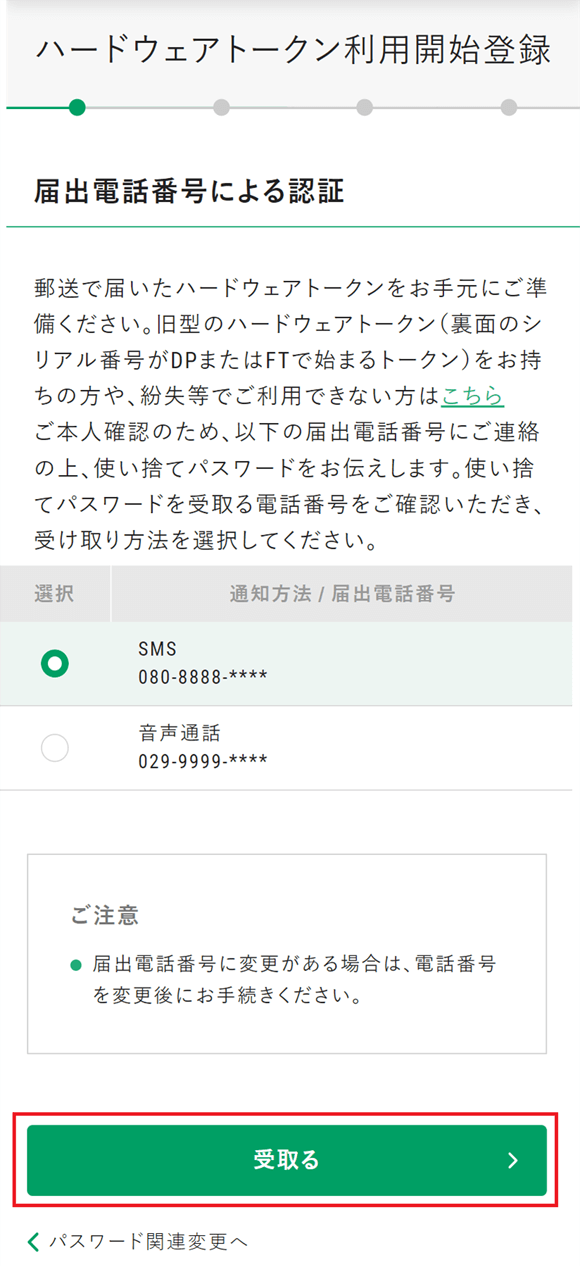Viewport: 580px width, 1268px height.
Task: Open the こちら link
Action: tap(473, 397)
